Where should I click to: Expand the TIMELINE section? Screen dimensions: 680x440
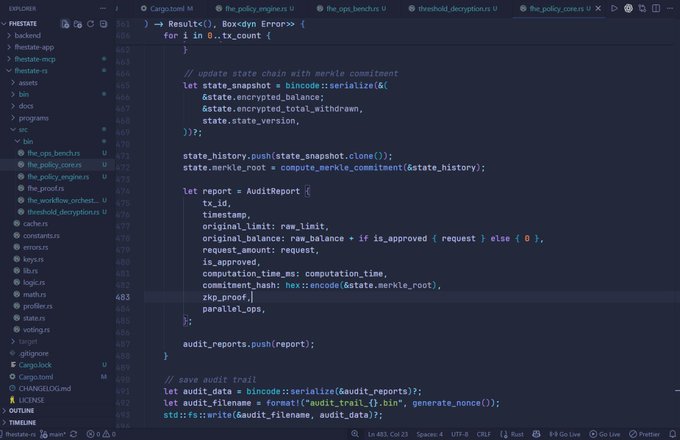22,422
